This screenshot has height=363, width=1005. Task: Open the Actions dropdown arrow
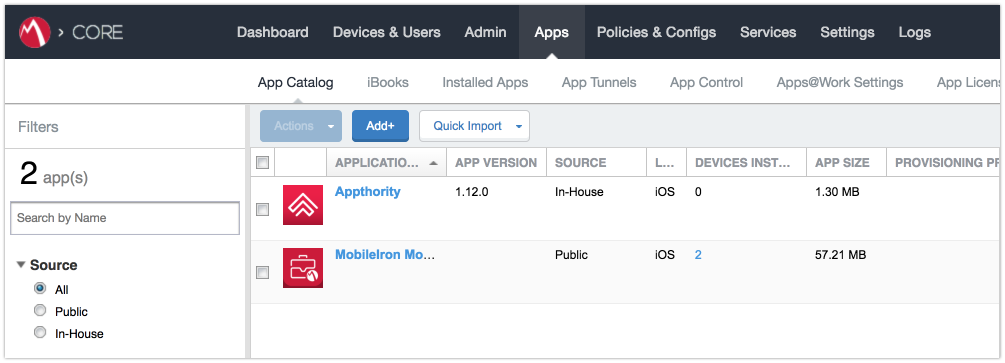tap(331, 126)
